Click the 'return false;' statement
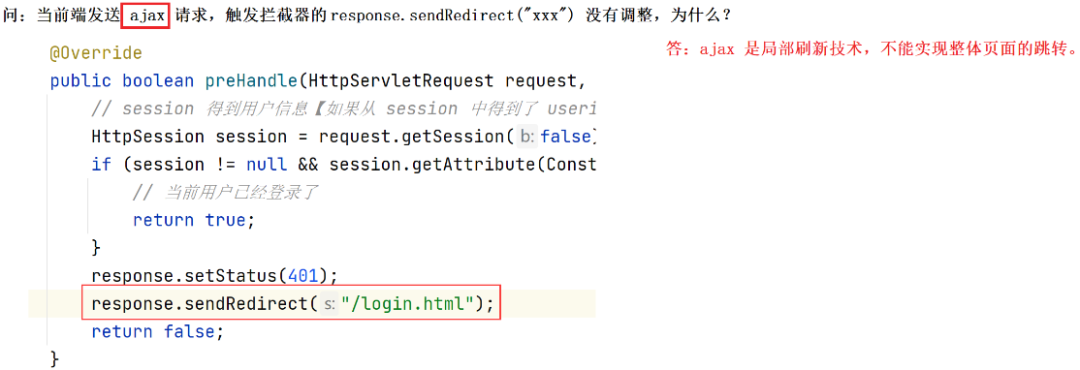The height and width of the screenshot is (370, 1080). point(158,331)
